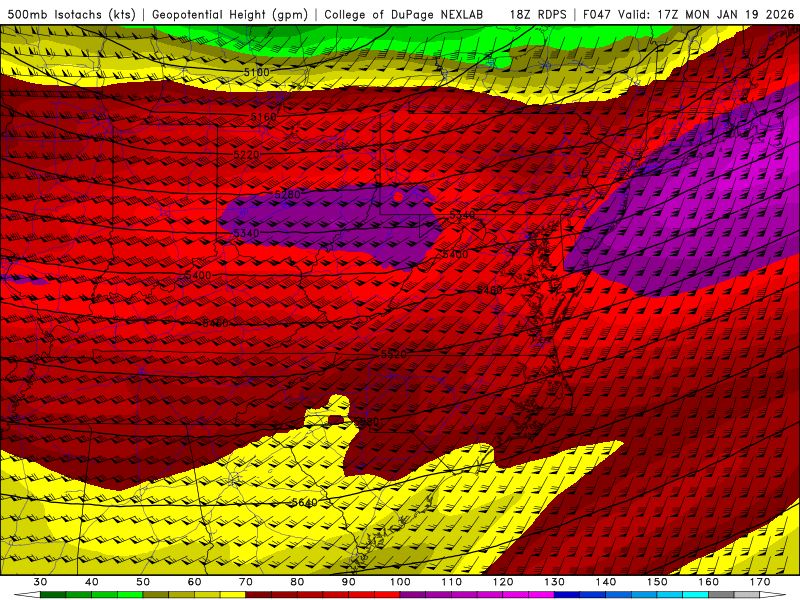The image size is (800, 600).
Task: Click the 5100 height contour label
Action: tap(256, 72)
